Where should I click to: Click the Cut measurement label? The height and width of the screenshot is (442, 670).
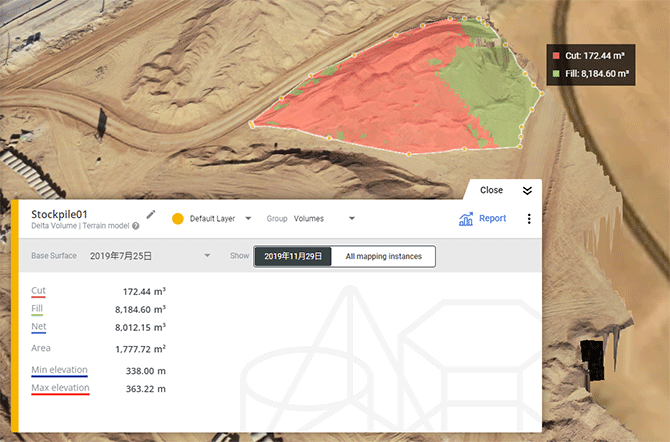38,291
